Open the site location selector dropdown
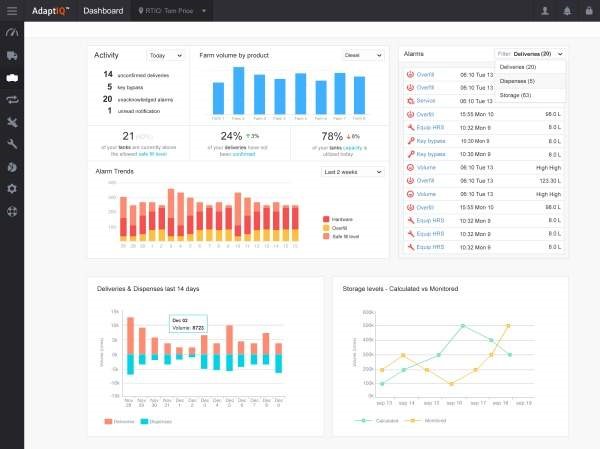This screenshot has height=449, width=600. tap(172, 11)
